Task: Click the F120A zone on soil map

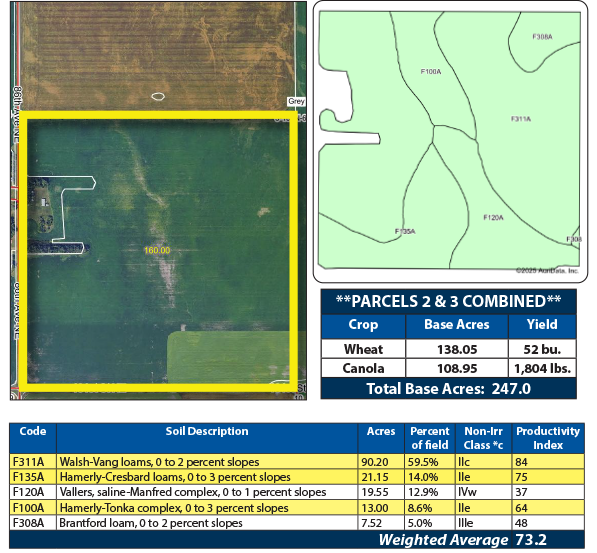Action: point(493,217)
